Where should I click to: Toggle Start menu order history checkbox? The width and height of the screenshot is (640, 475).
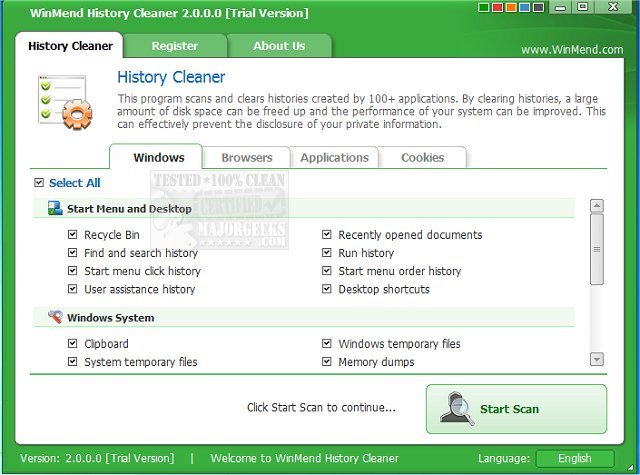tap(327, 271)
